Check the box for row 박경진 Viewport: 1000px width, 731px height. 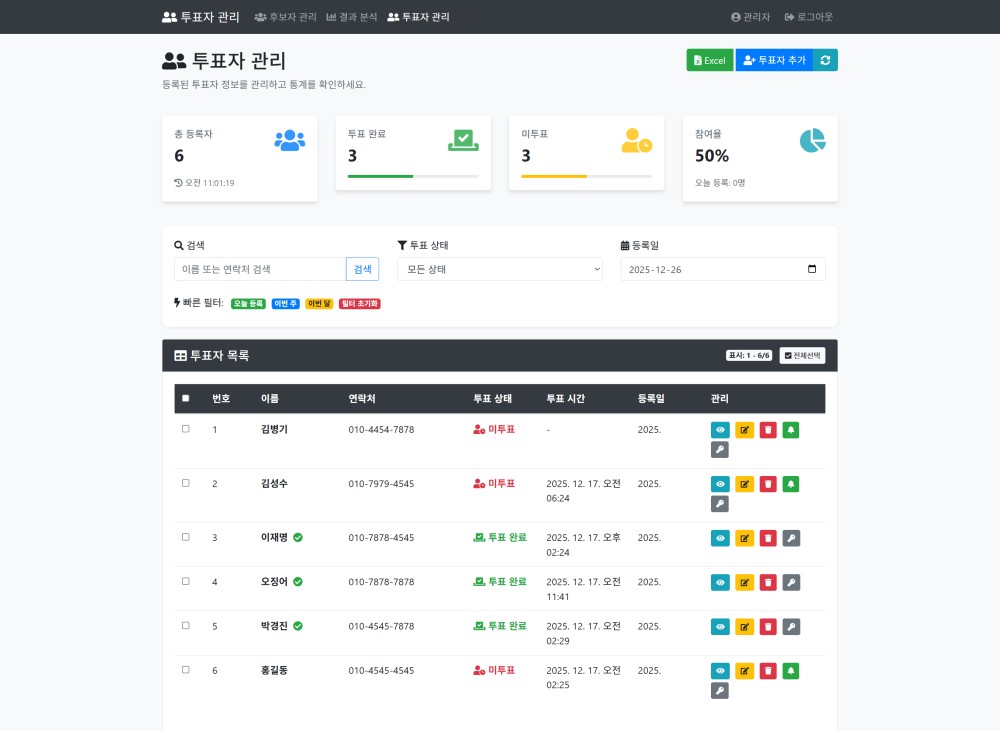(x=186, y=626)
